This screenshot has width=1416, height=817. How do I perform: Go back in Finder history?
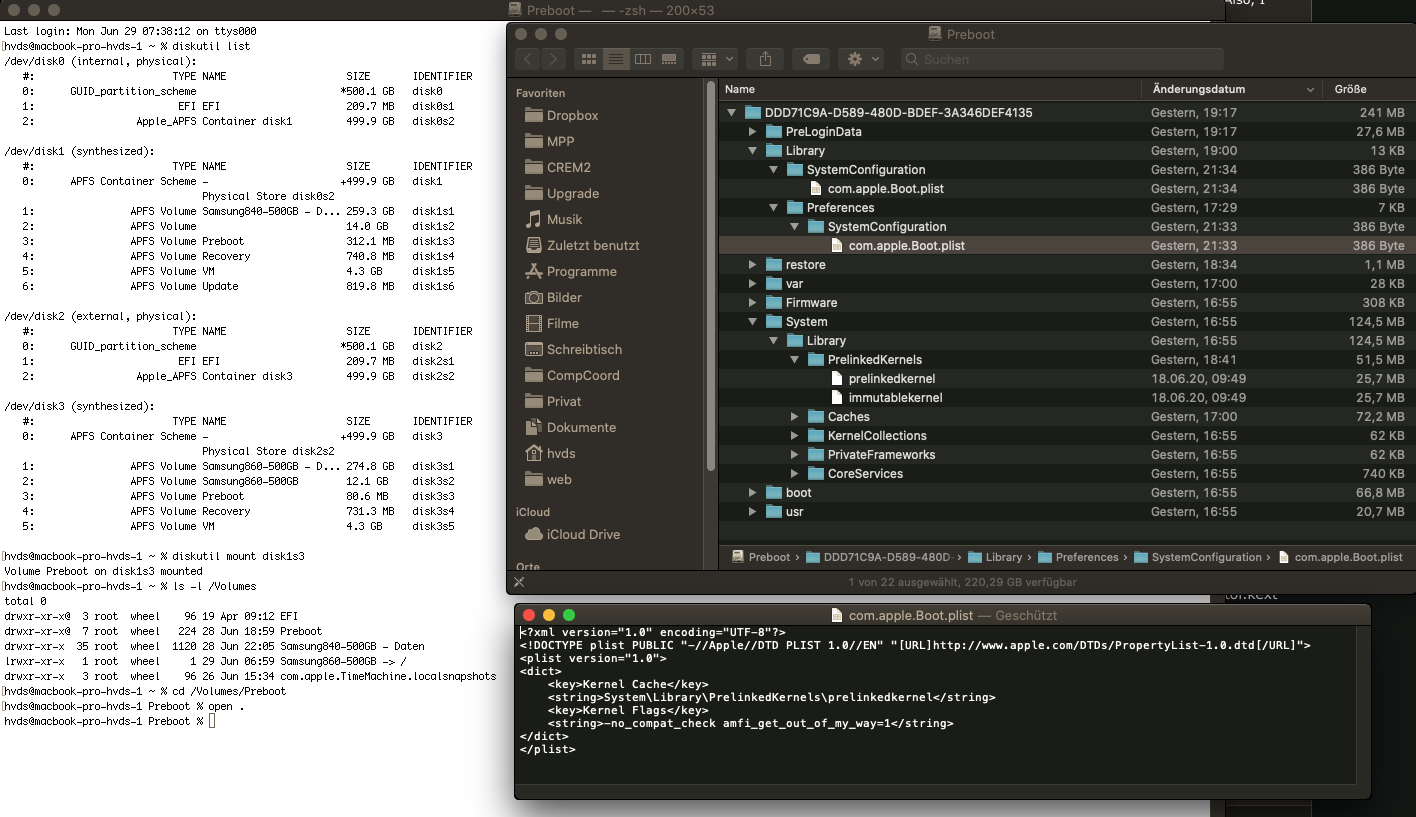(529, 59)
